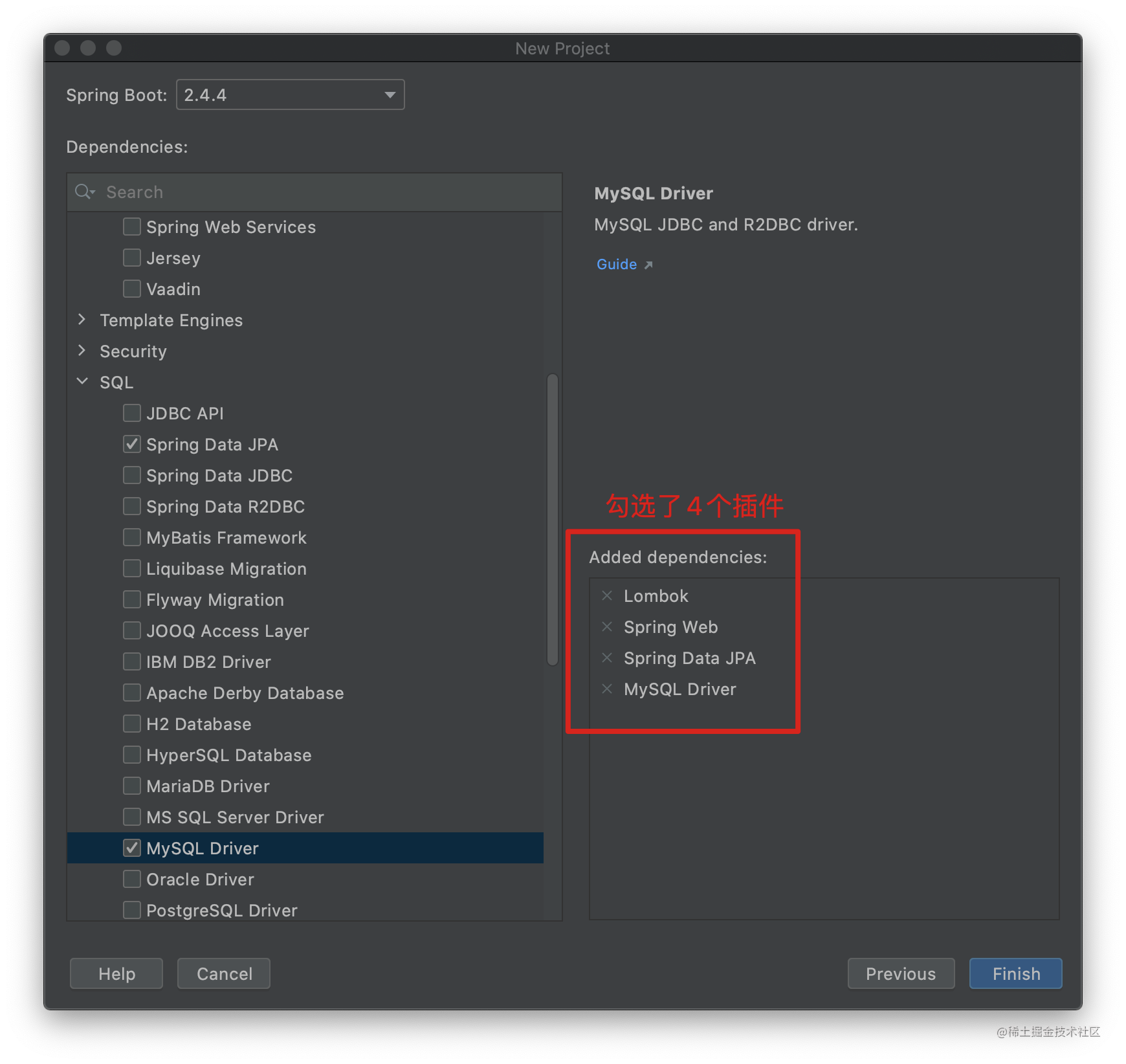Enable JOOQ Access Layer checkbox
This screenshot has width=1126, height=1064.
click(x=132, y=630)
